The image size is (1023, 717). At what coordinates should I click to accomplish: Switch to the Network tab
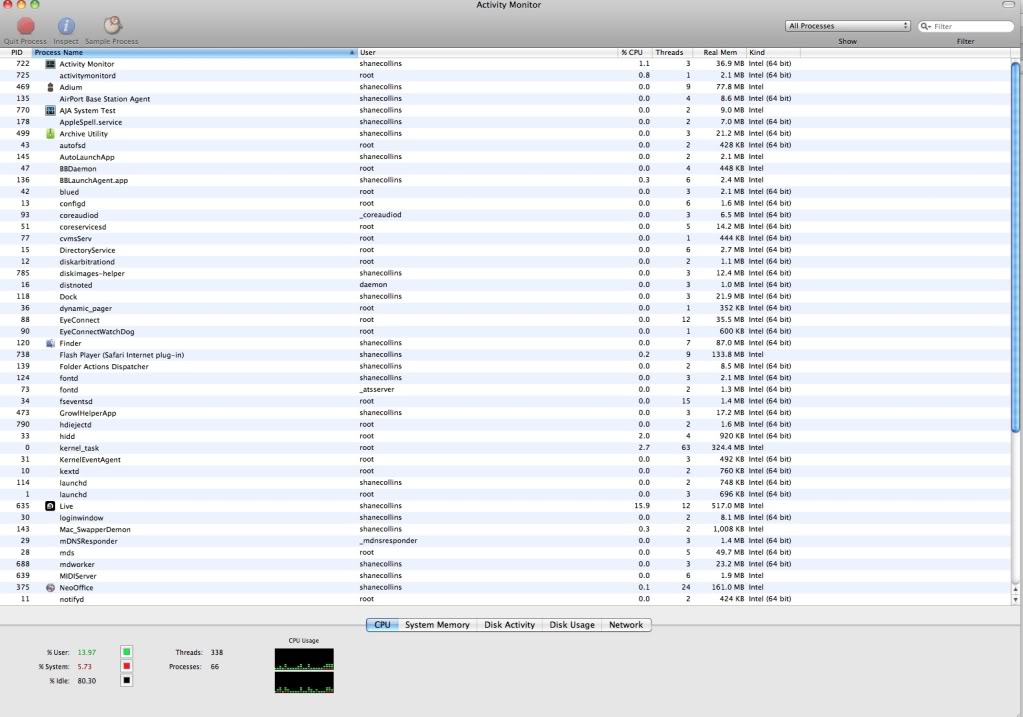point(626,625)
